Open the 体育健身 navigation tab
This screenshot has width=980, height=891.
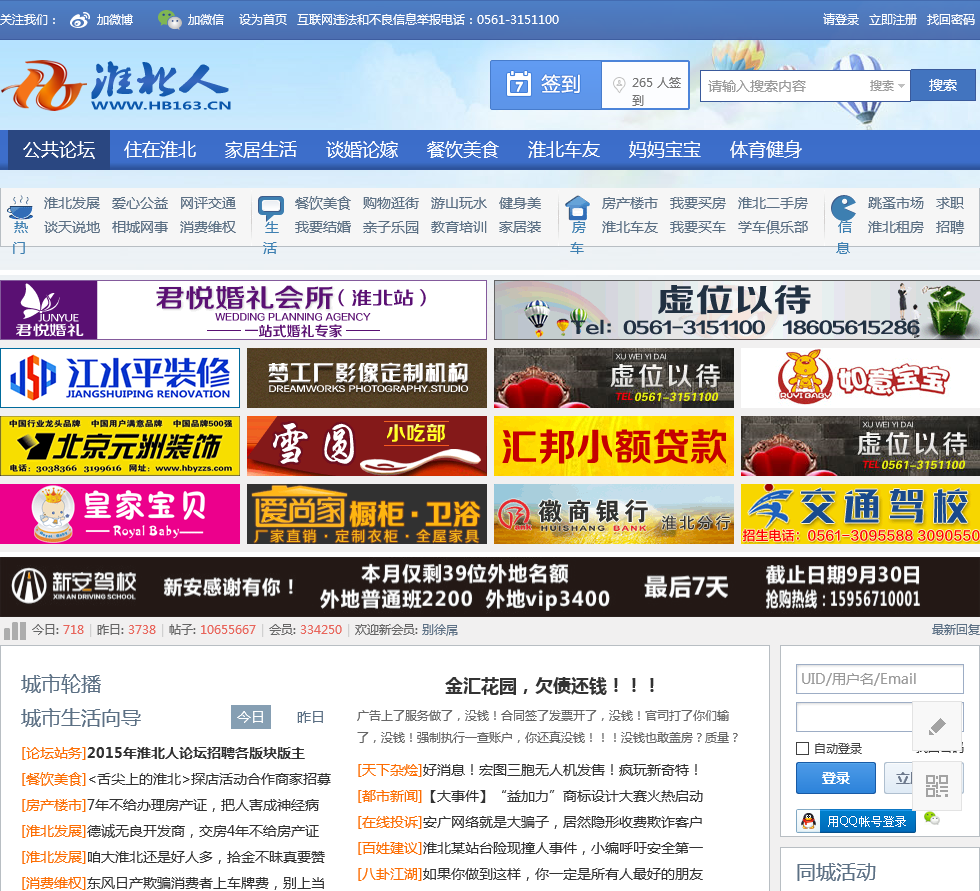[x=766, y=150]
